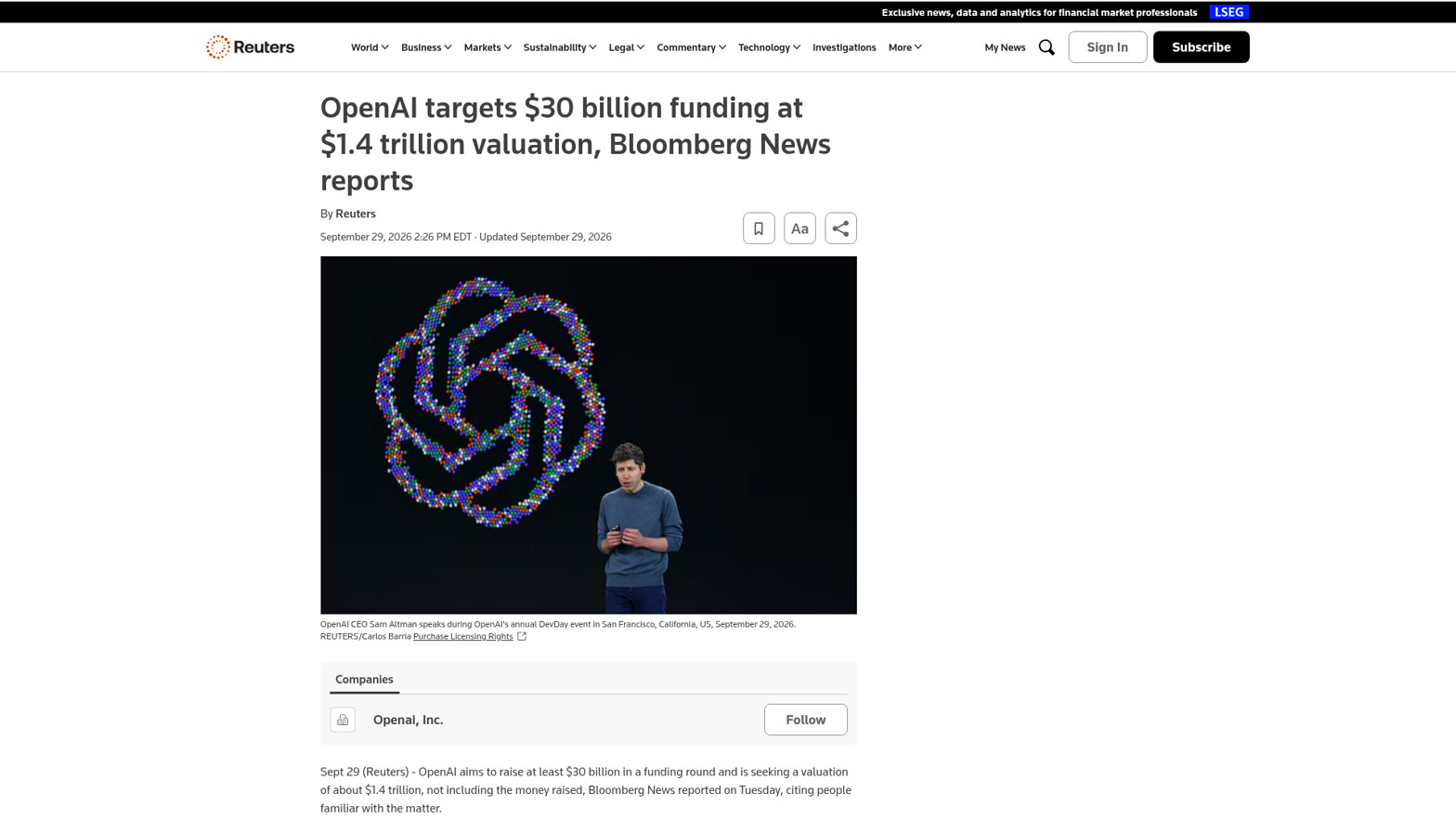Open the search magnifier icon
The height and width of the screenshot is (819, 1456).
click(1046, 47)
